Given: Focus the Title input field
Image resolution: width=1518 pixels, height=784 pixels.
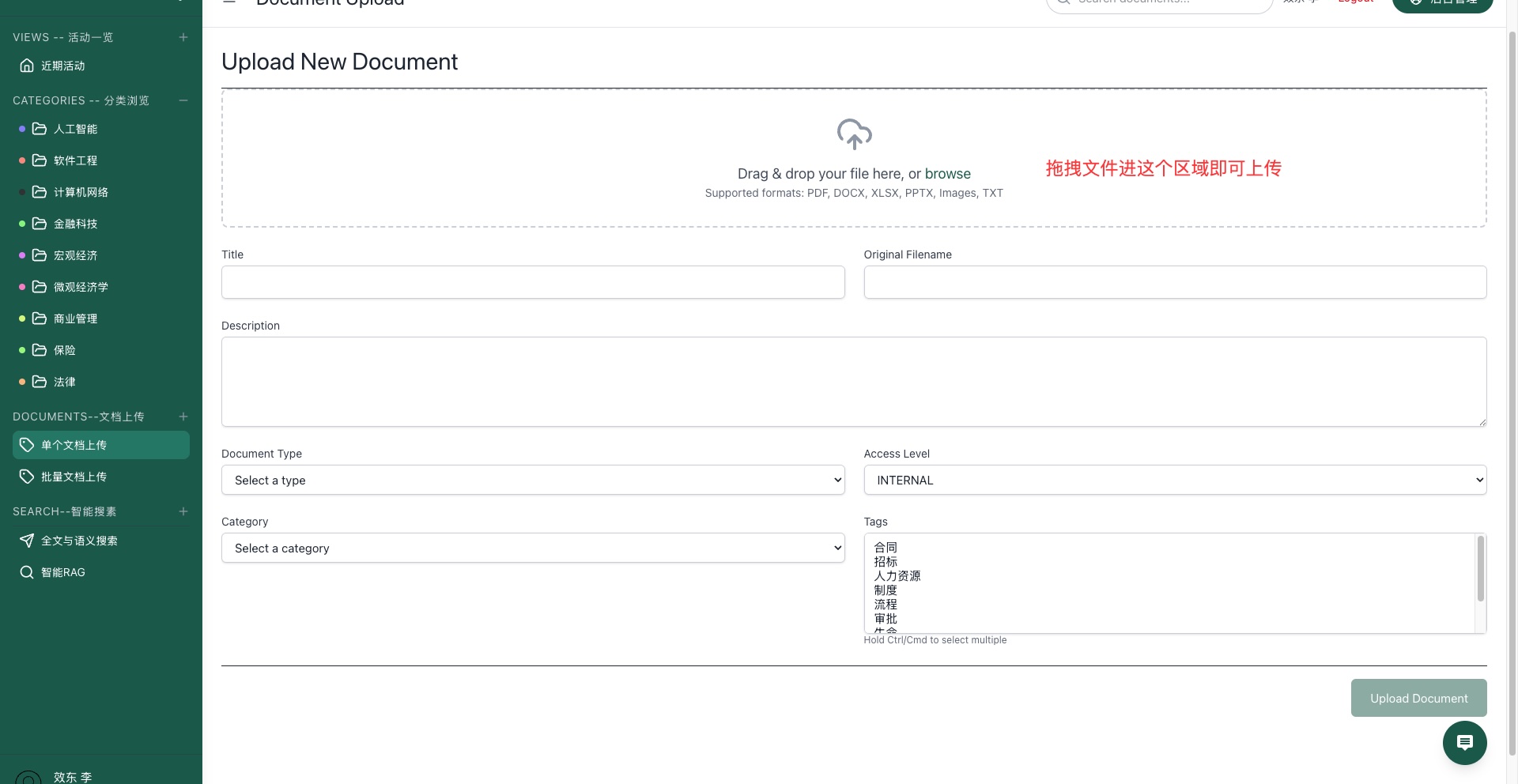Looking at the screenshot, I should click(533, 282).
